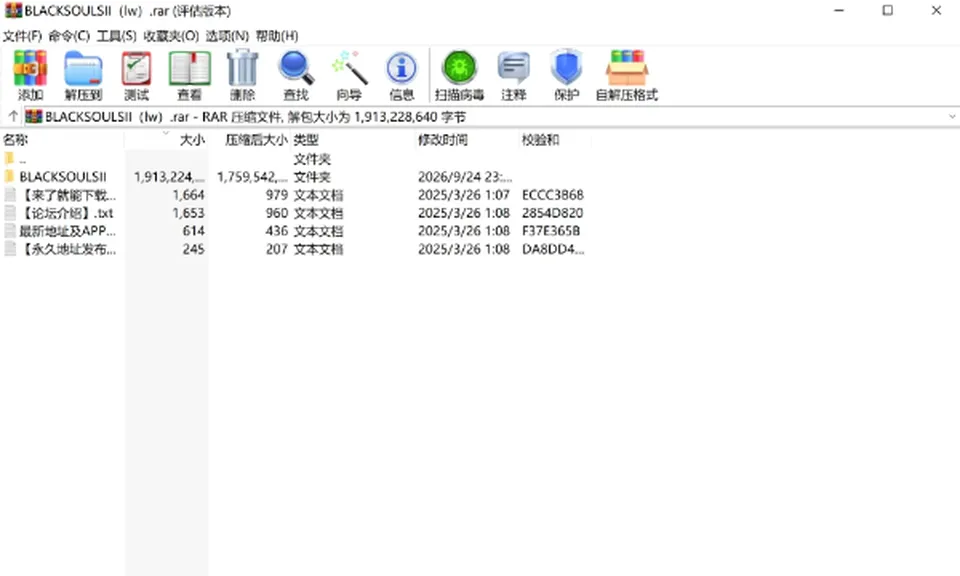Click the size value 1,664

pyautogui.click(x=189, y=195)
